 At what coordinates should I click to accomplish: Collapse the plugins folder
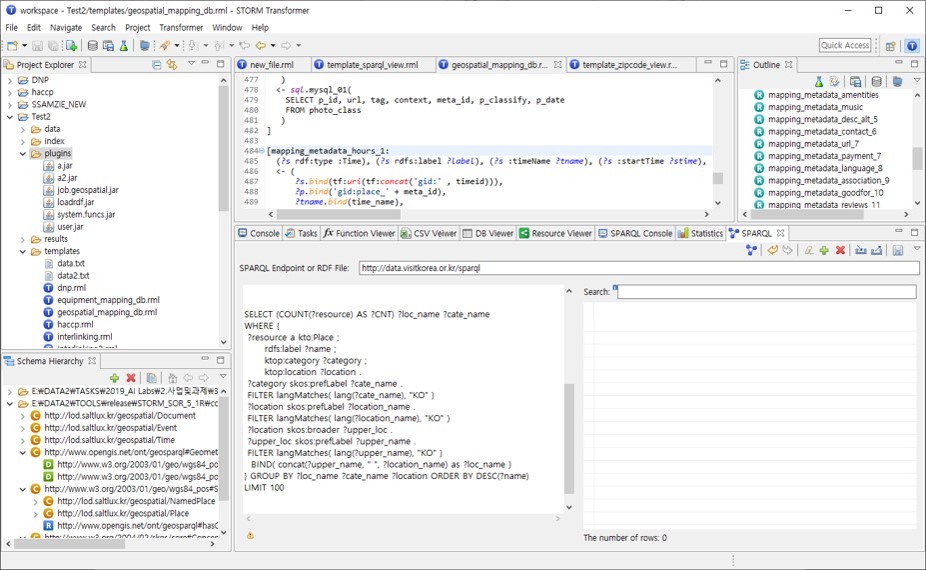pos(22,154)
